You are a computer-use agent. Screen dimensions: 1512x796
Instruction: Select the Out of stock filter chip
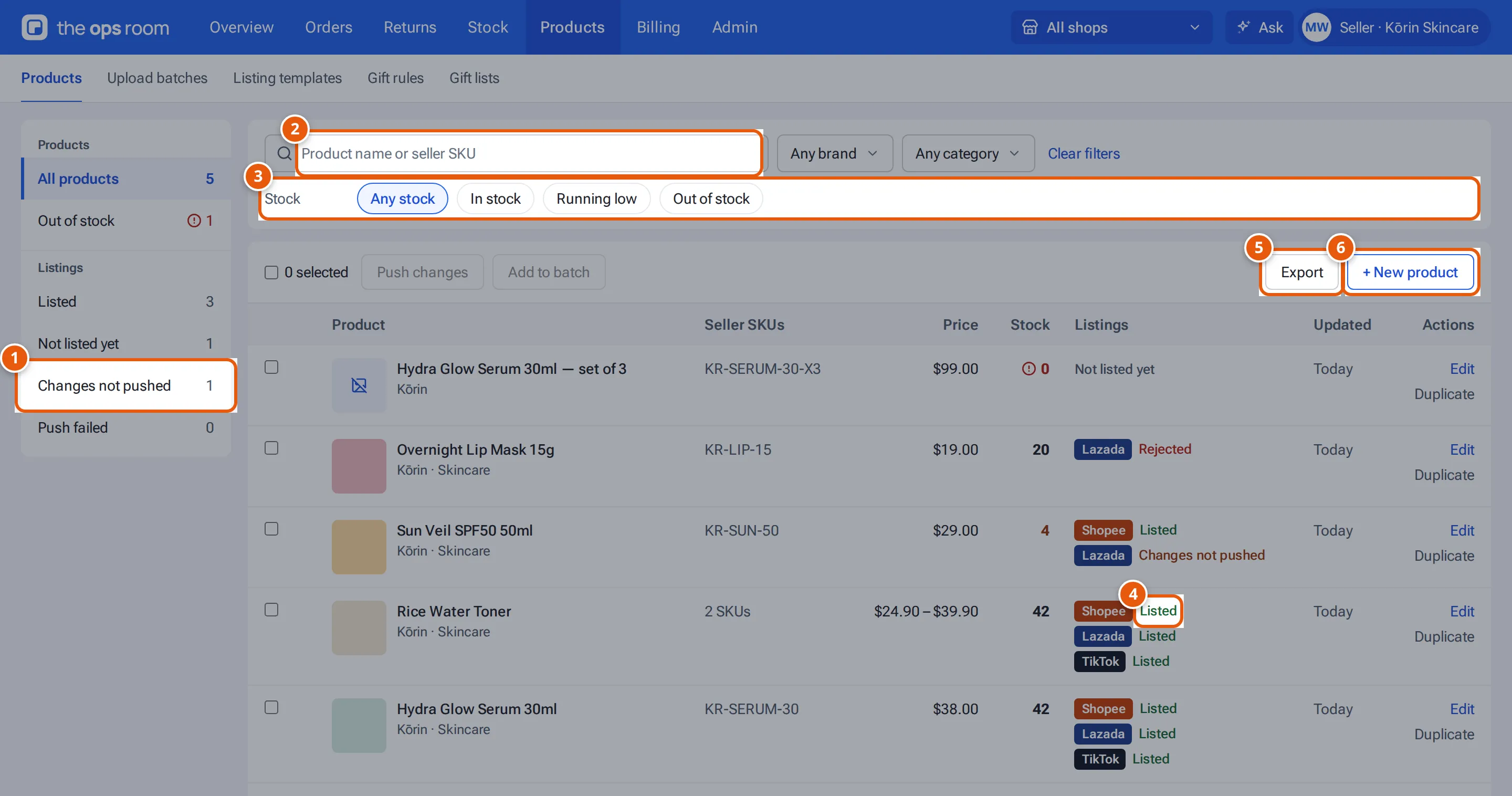click(x=711, y=198)
